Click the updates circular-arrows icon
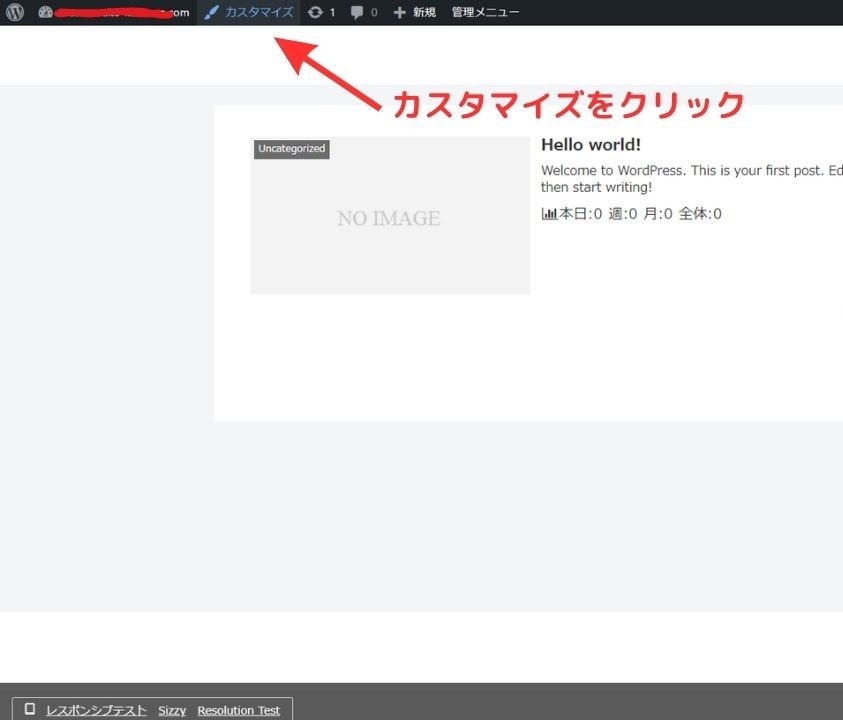The image size is (843, 720). pos(315,12)
